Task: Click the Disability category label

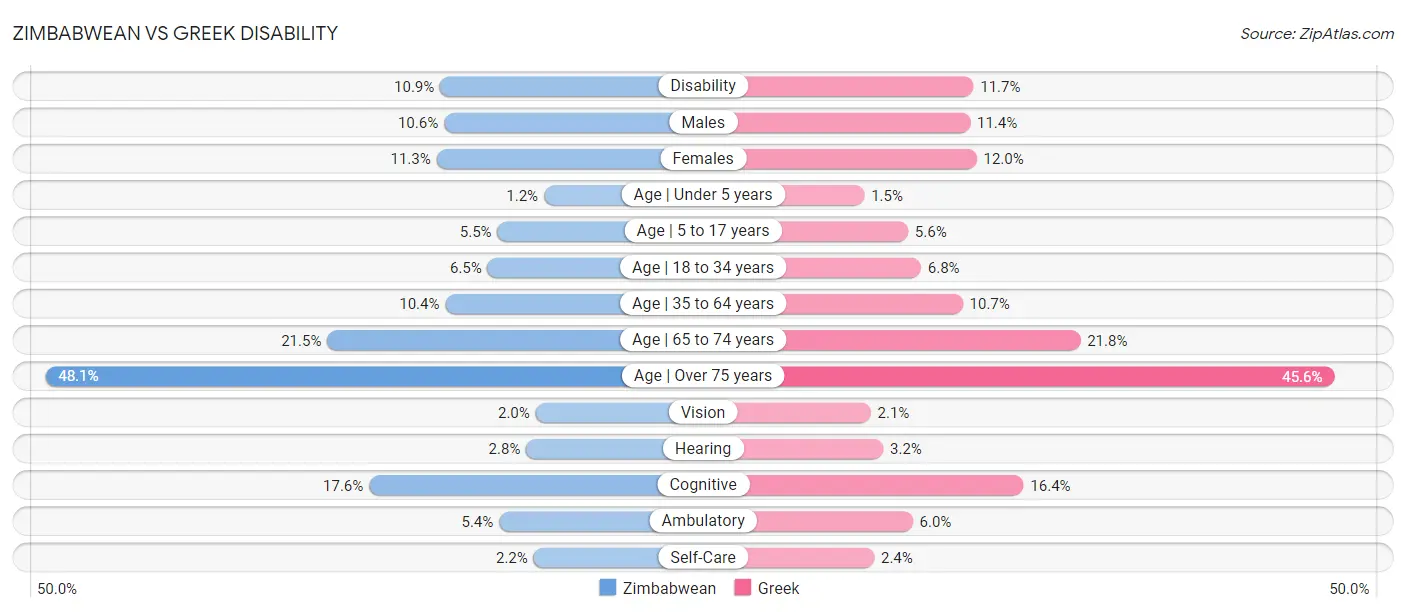Action: tap(703, 86)
